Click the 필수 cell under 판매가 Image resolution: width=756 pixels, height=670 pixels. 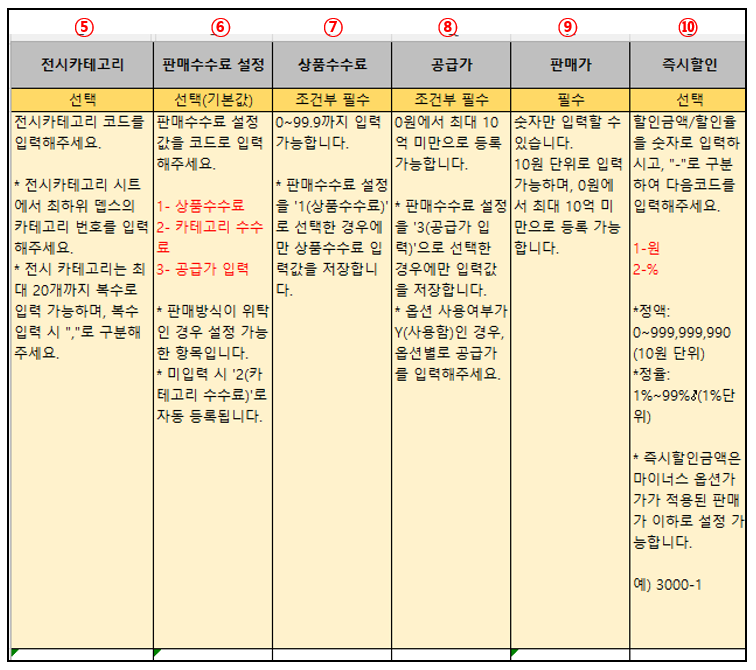click(x=569, y=99)
